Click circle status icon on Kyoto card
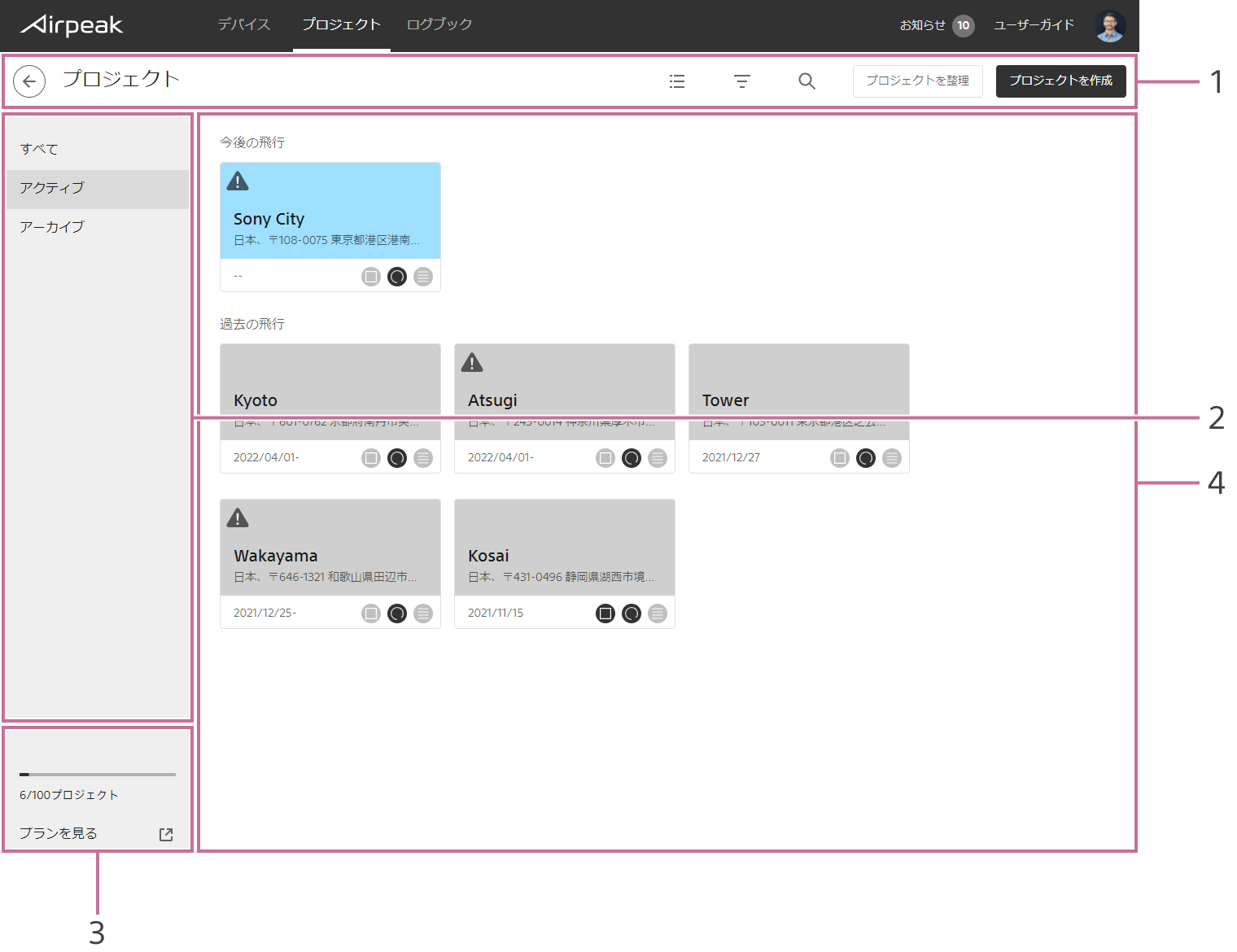The image size is (1237, 952). pos(397,458)
